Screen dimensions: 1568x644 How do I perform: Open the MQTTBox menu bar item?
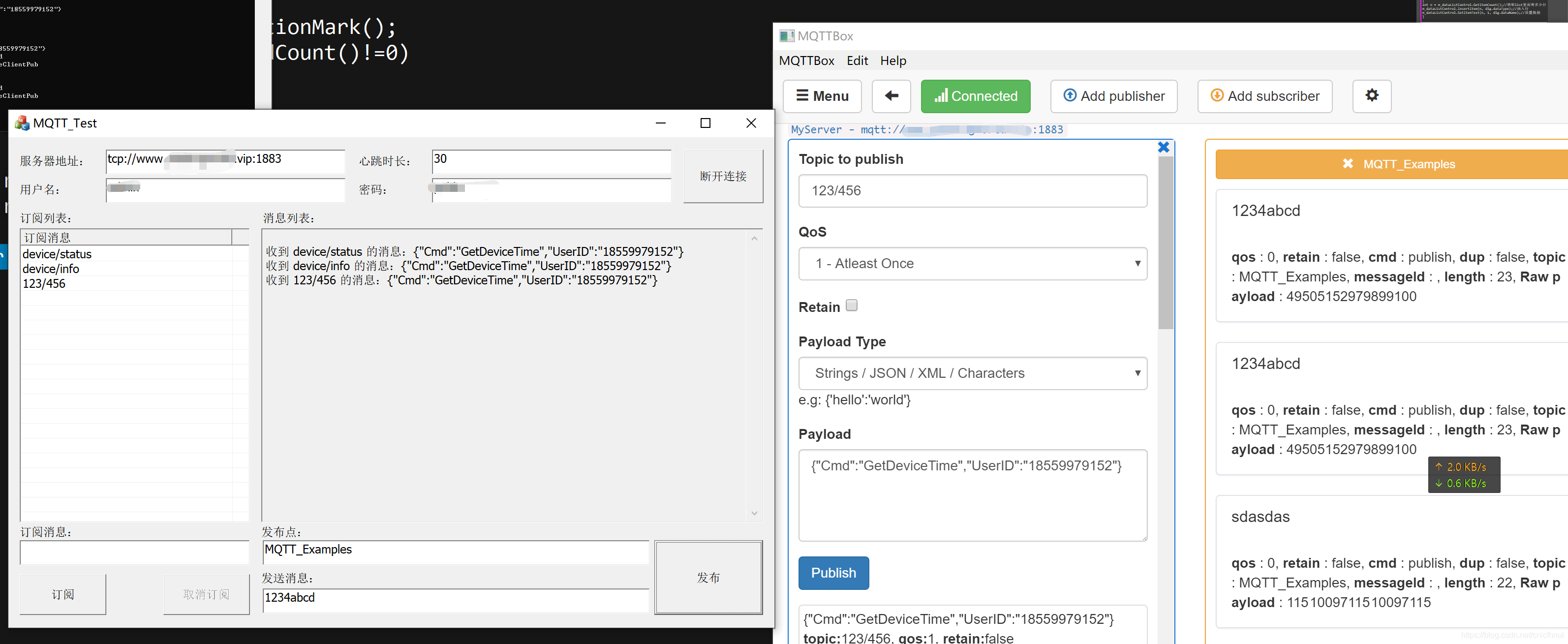(806, 61)
